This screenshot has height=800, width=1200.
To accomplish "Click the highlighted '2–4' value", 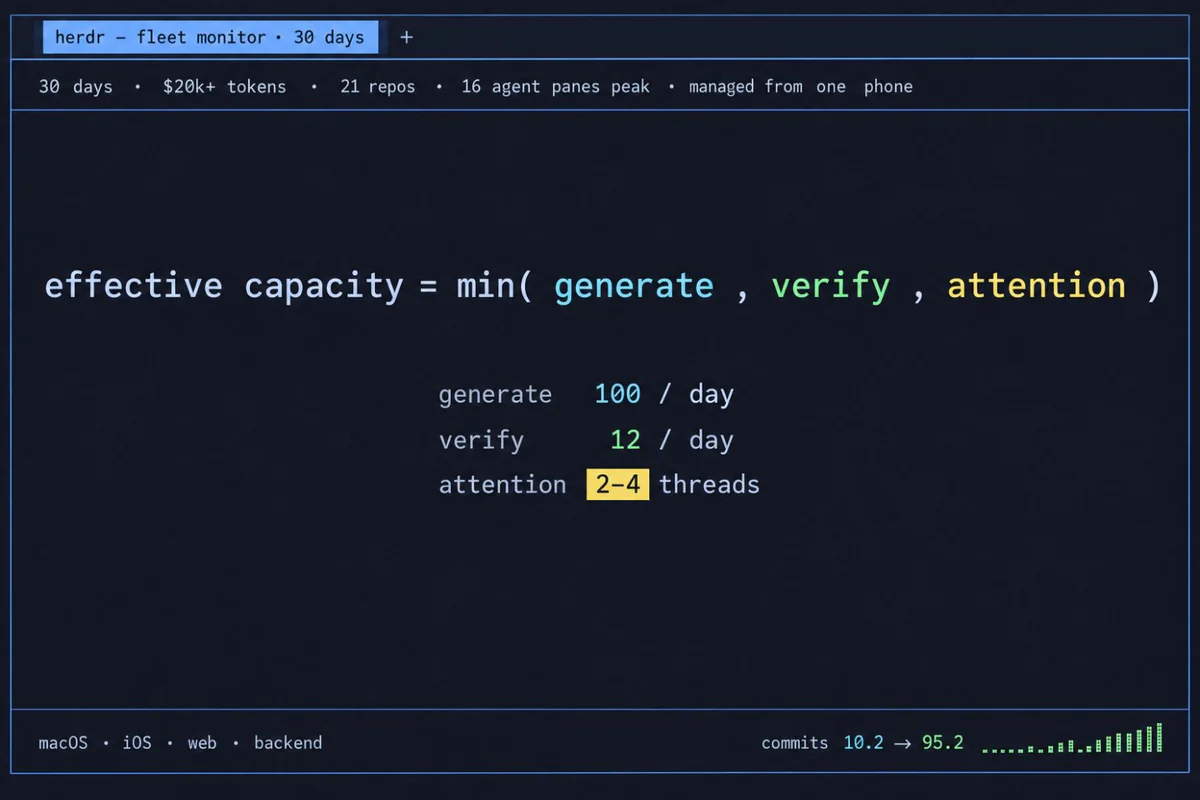I will (x=618, y=485).
